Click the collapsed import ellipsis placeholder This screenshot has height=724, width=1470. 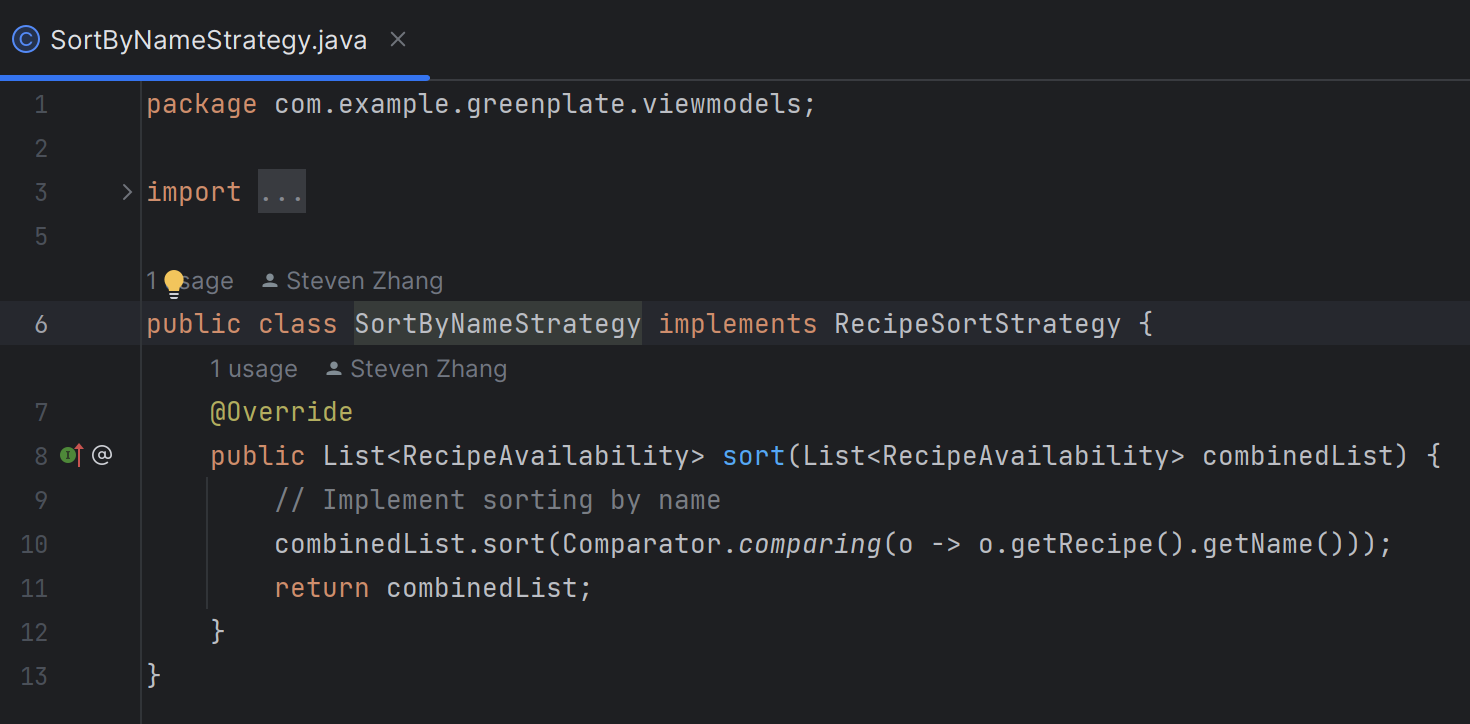point(282,192)
